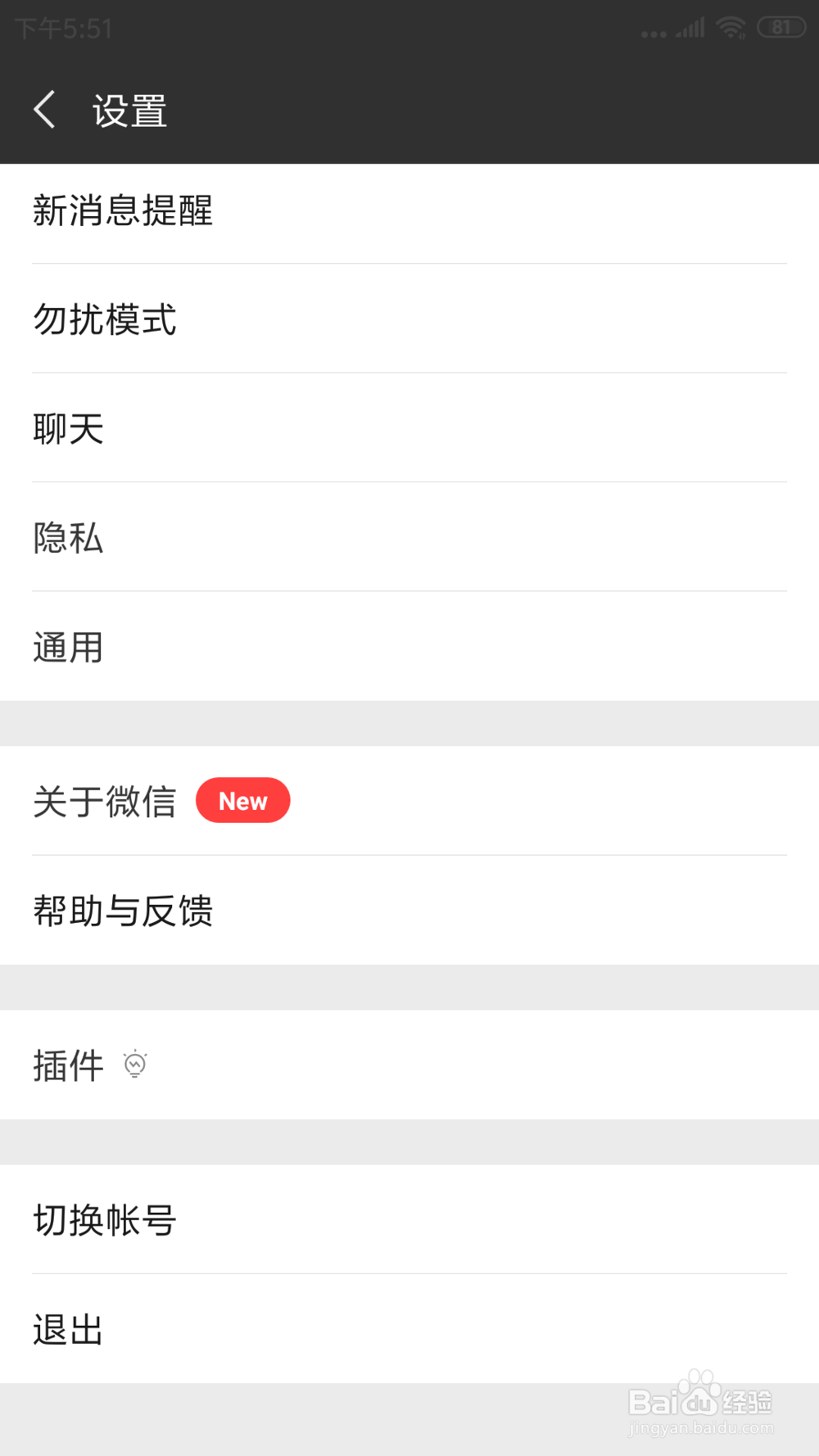This screenshot has height=1456, width=819.
Task: Tap the plugin lightbulb icon
Action: pos(135,1064)
